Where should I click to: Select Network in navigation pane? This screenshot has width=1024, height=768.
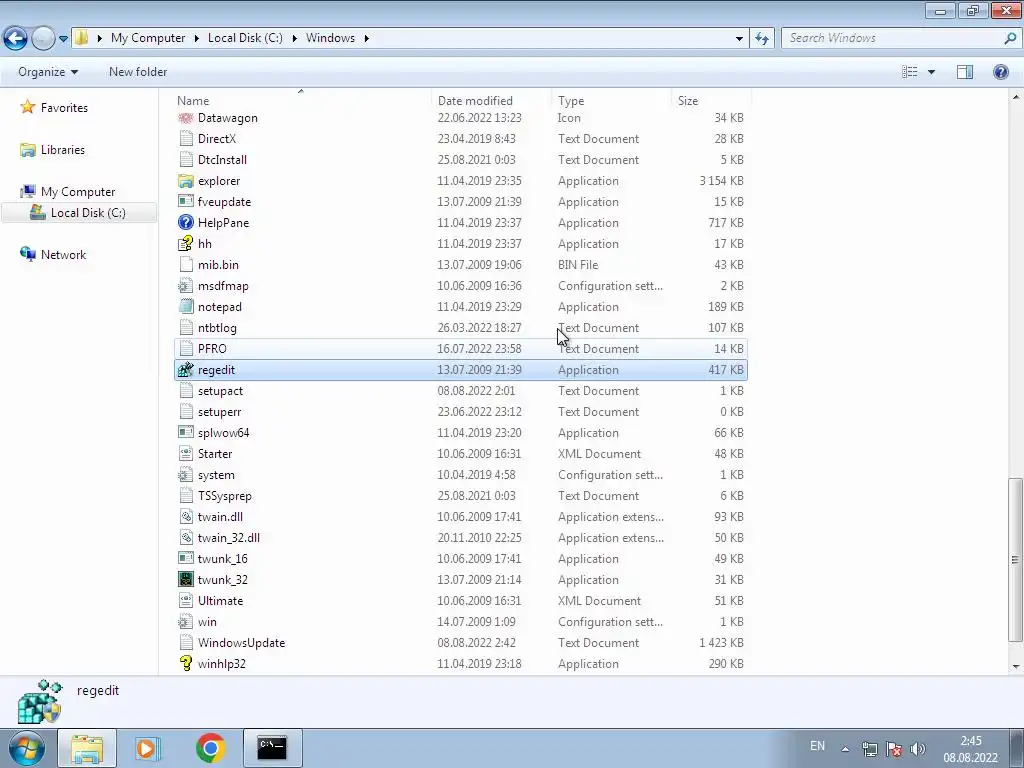click(63, 255)
